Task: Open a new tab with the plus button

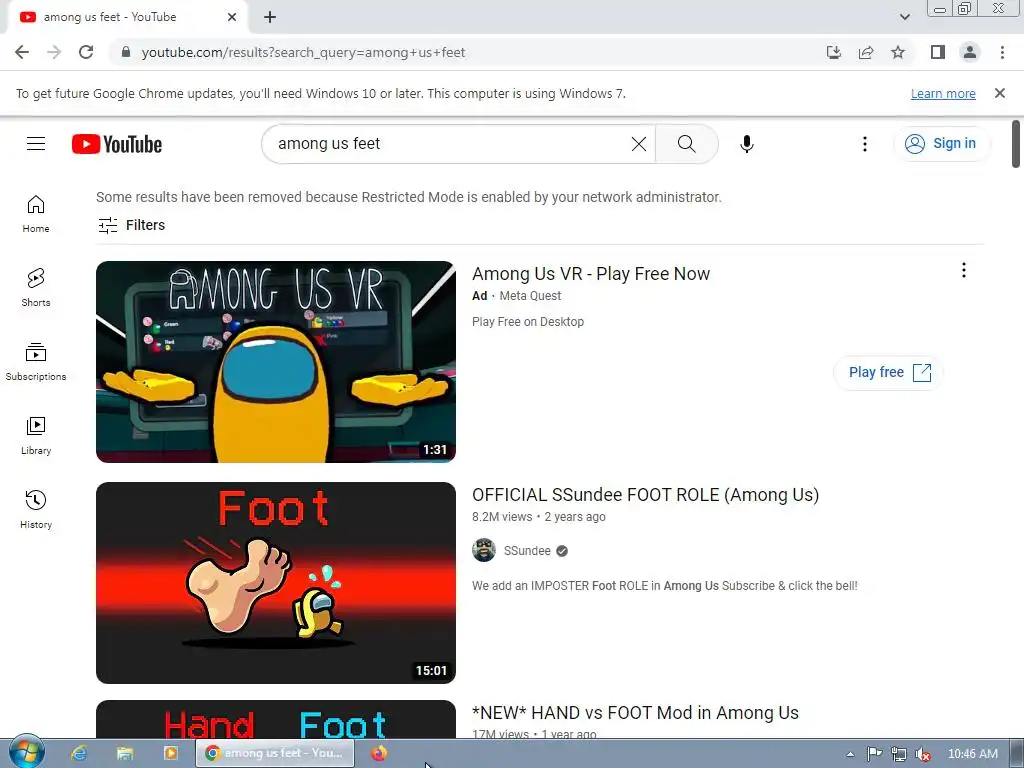Action: (270, 17)
